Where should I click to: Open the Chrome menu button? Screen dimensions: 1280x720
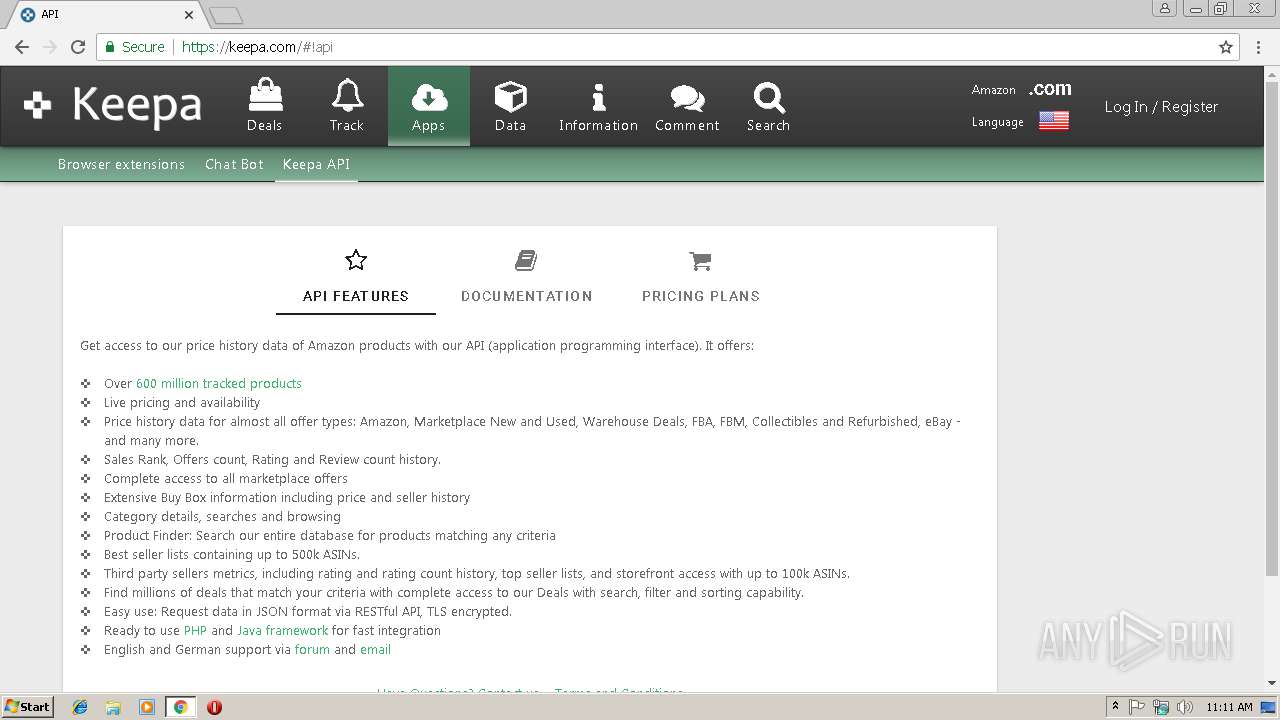click(1258, 47)
